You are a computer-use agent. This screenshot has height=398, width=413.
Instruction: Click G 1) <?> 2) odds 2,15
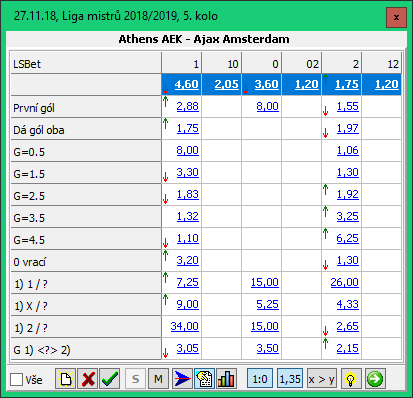pyautogui.click(x=348, y=348)
